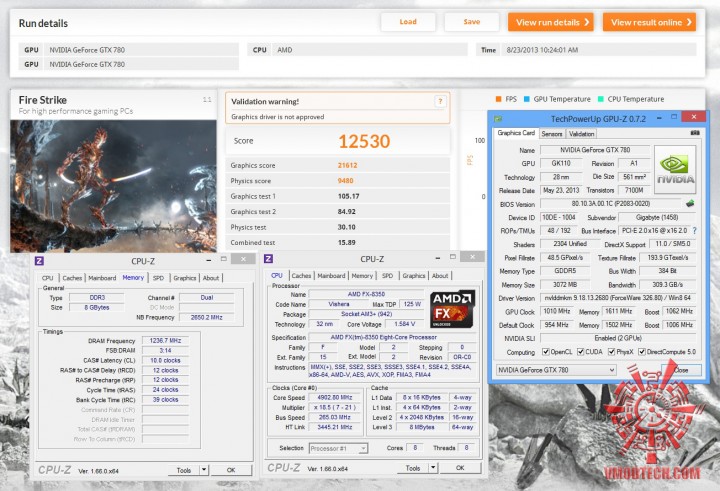Open the Processor #1 selection dropdown
The image size is (720, 491).
338,448
